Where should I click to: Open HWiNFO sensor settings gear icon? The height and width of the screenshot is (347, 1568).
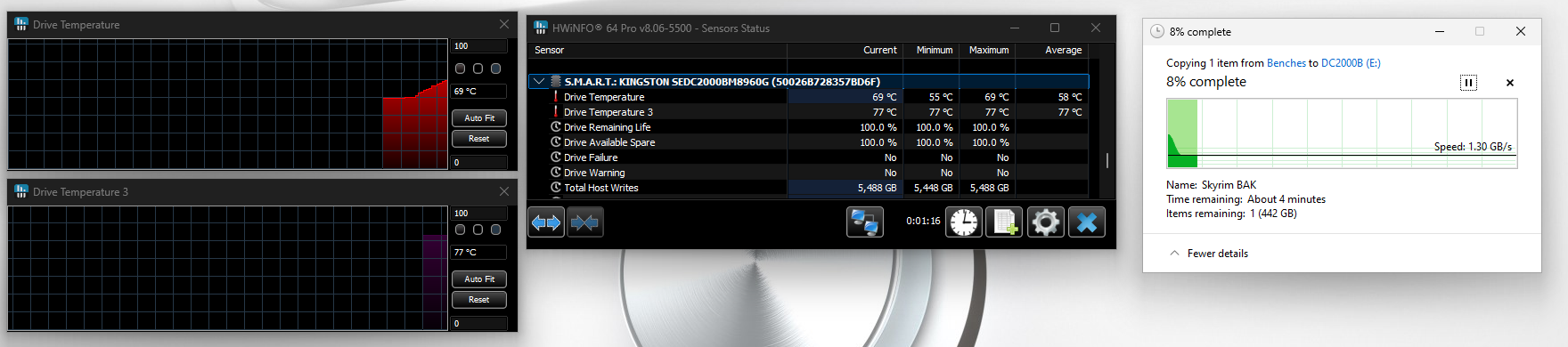[1046, 222]
